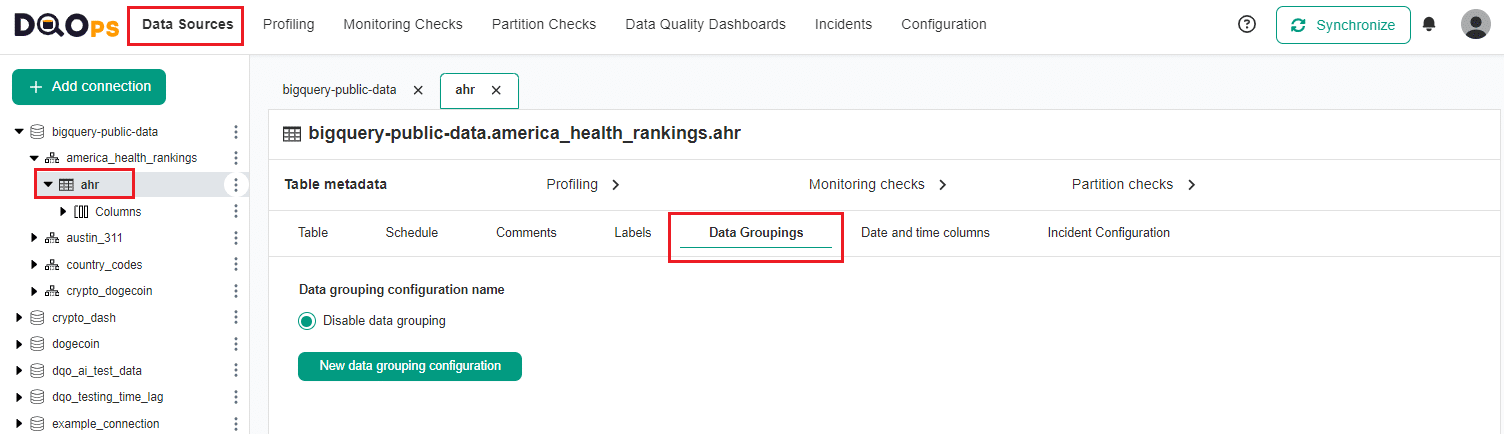Open three-dot menu for dogecoin connection
Image resolution: width=1504 pixels, height=434 pixels.
click(x=236, y=344)
